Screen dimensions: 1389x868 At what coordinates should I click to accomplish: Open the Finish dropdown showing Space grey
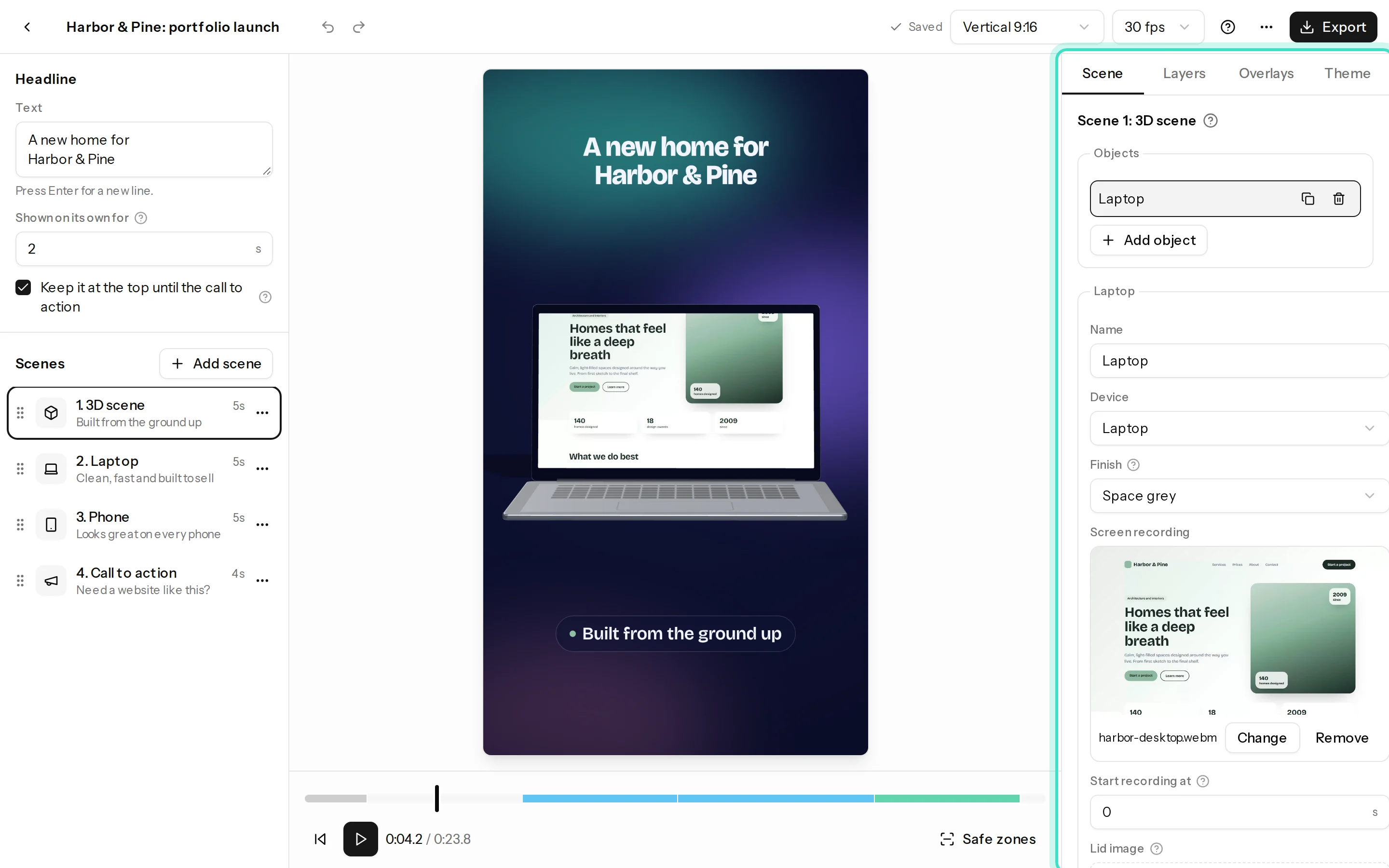point(1239,495)
